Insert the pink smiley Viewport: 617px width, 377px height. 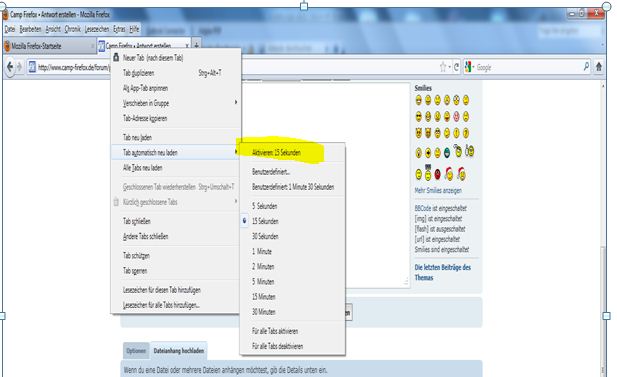pos(456,116)
